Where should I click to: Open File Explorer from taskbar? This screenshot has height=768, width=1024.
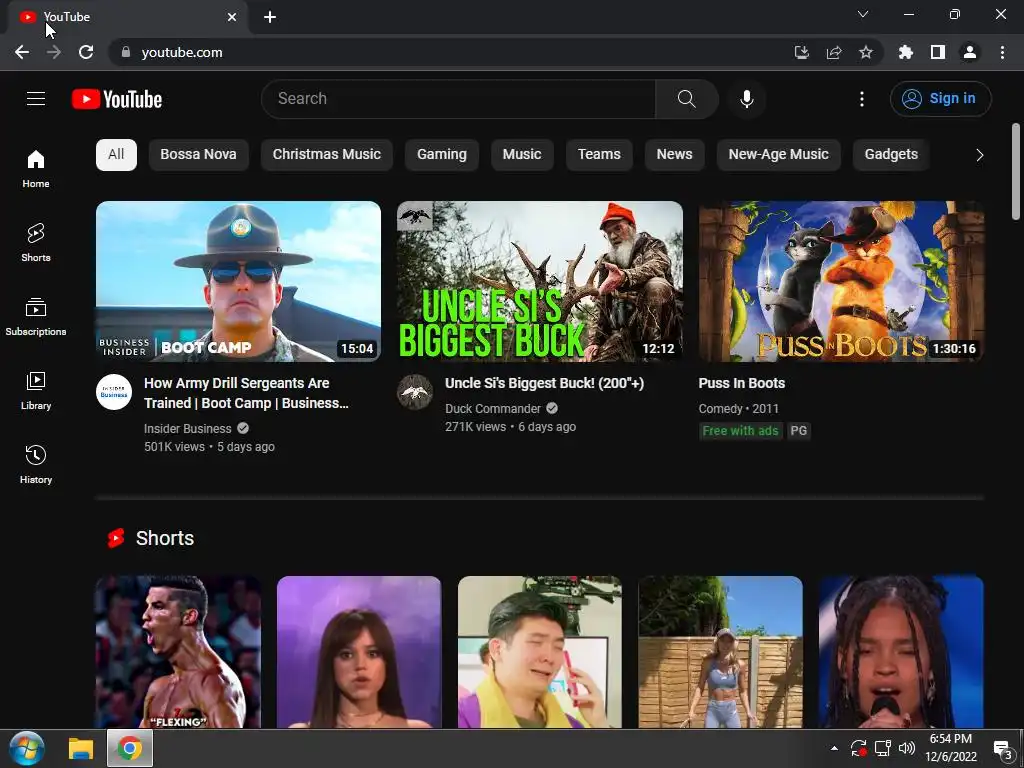pos(81,748)
